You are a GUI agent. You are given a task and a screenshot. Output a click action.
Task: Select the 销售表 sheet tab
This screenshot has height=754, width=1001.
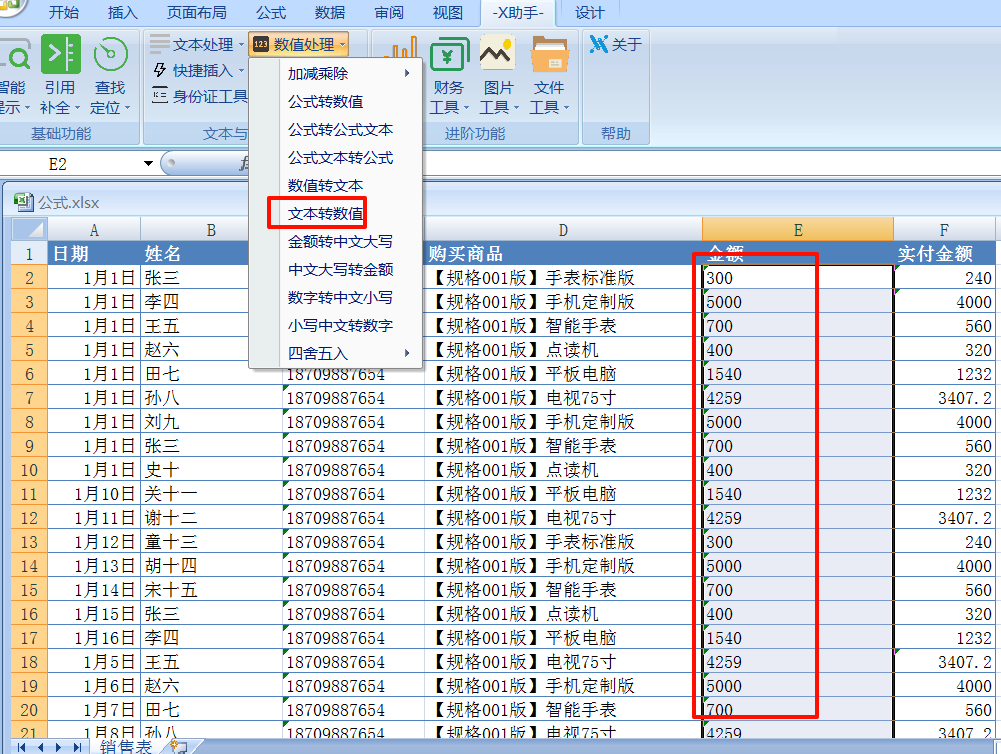[126, 747]
